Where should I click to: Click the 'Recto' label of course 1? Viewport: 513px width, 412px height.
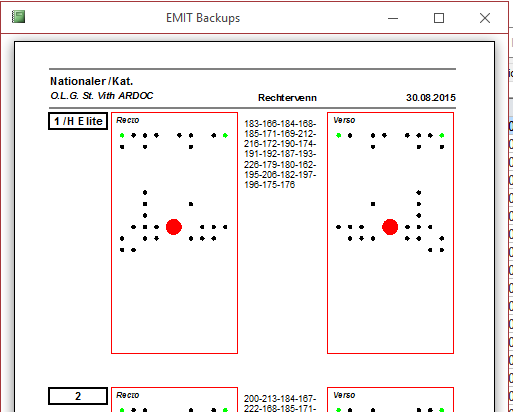tap(128, 120)
